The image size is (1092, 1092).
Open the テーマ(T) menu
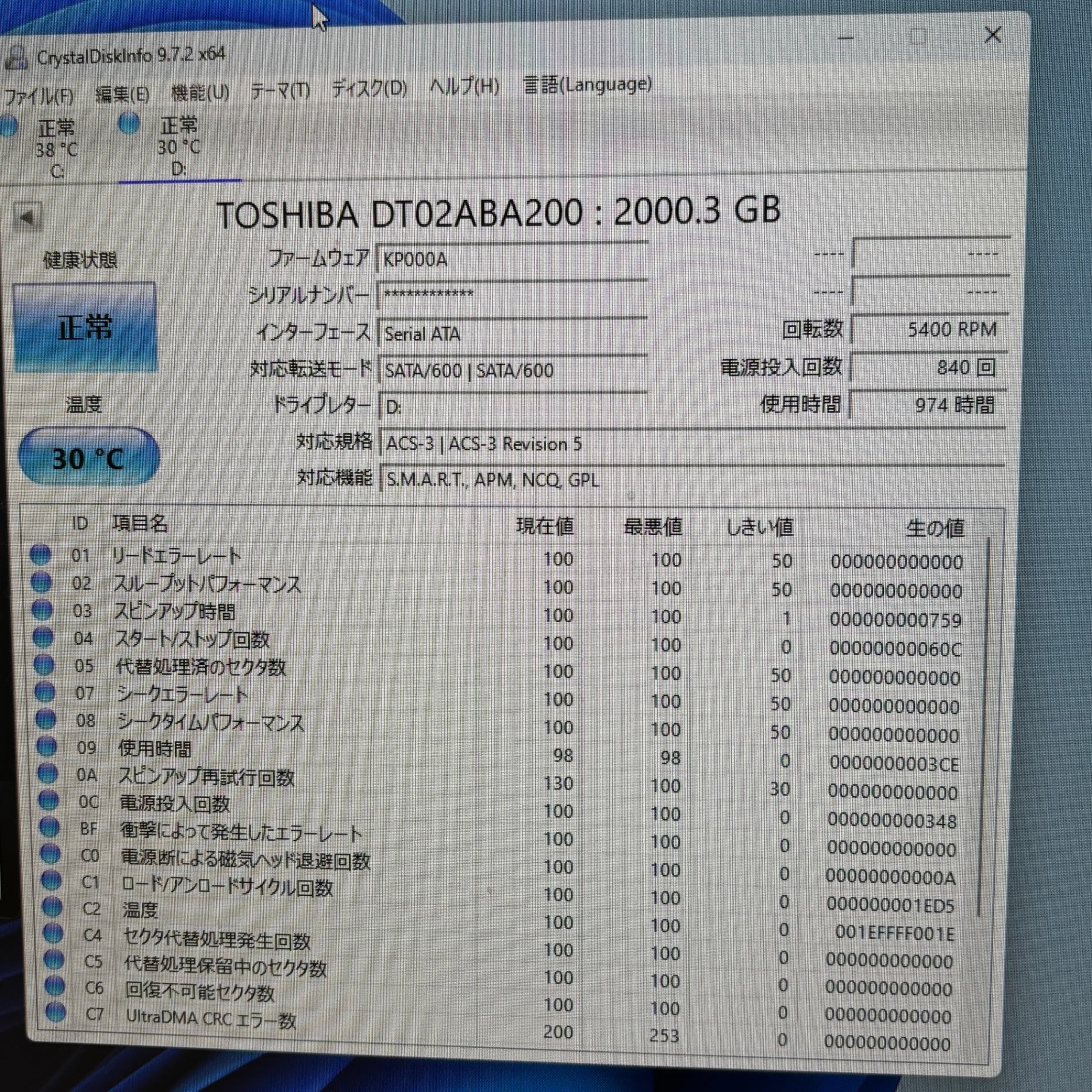tap(280, 91)
